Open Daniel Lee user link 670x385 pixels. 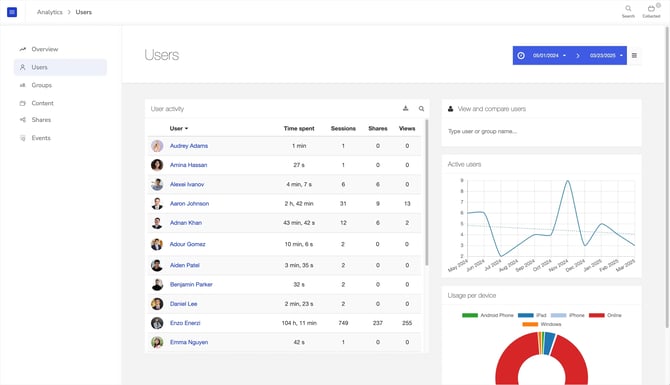click(183, 304)
